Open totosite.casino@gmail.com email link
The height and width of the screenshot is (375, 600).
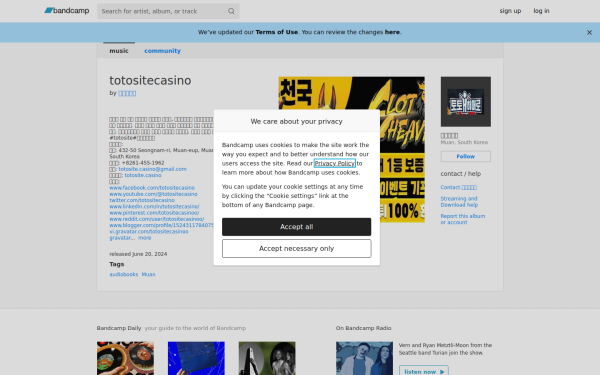153,169
